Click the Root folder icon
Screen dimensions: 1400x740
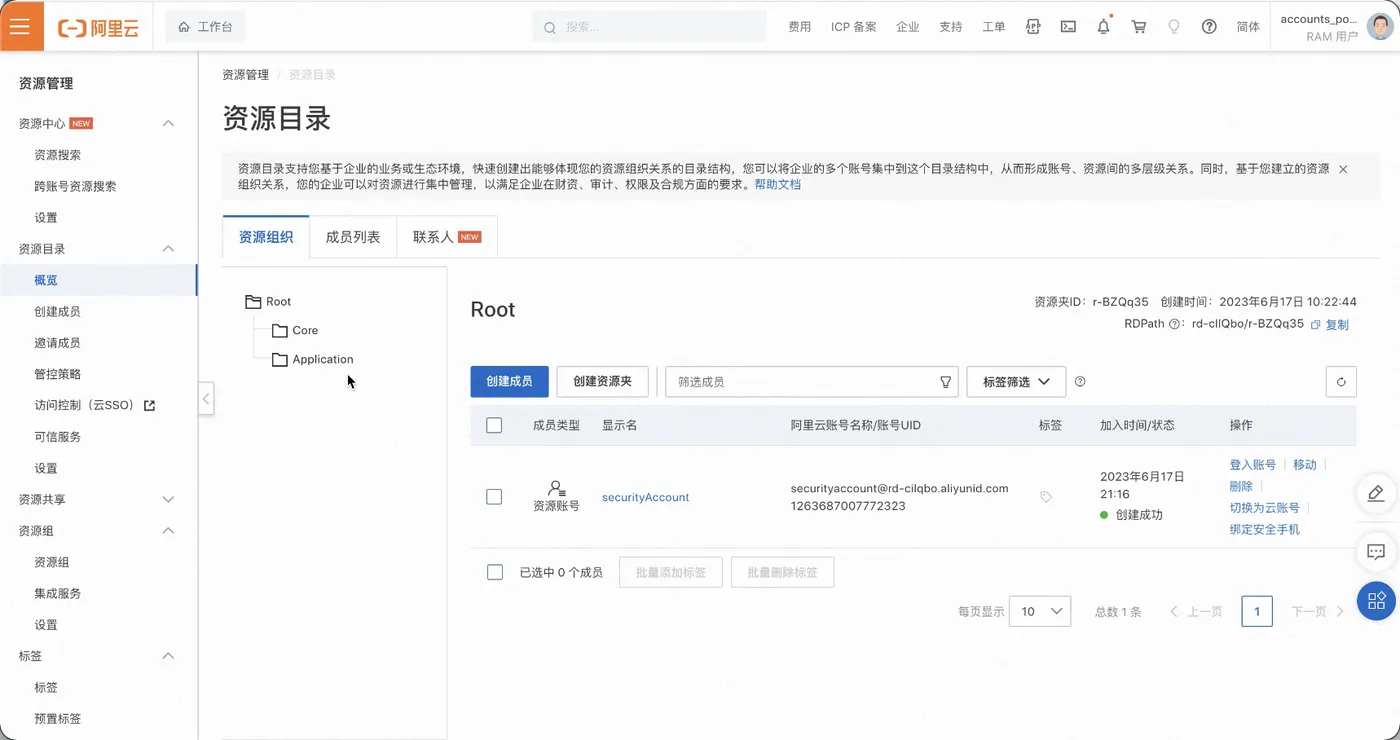253,301
